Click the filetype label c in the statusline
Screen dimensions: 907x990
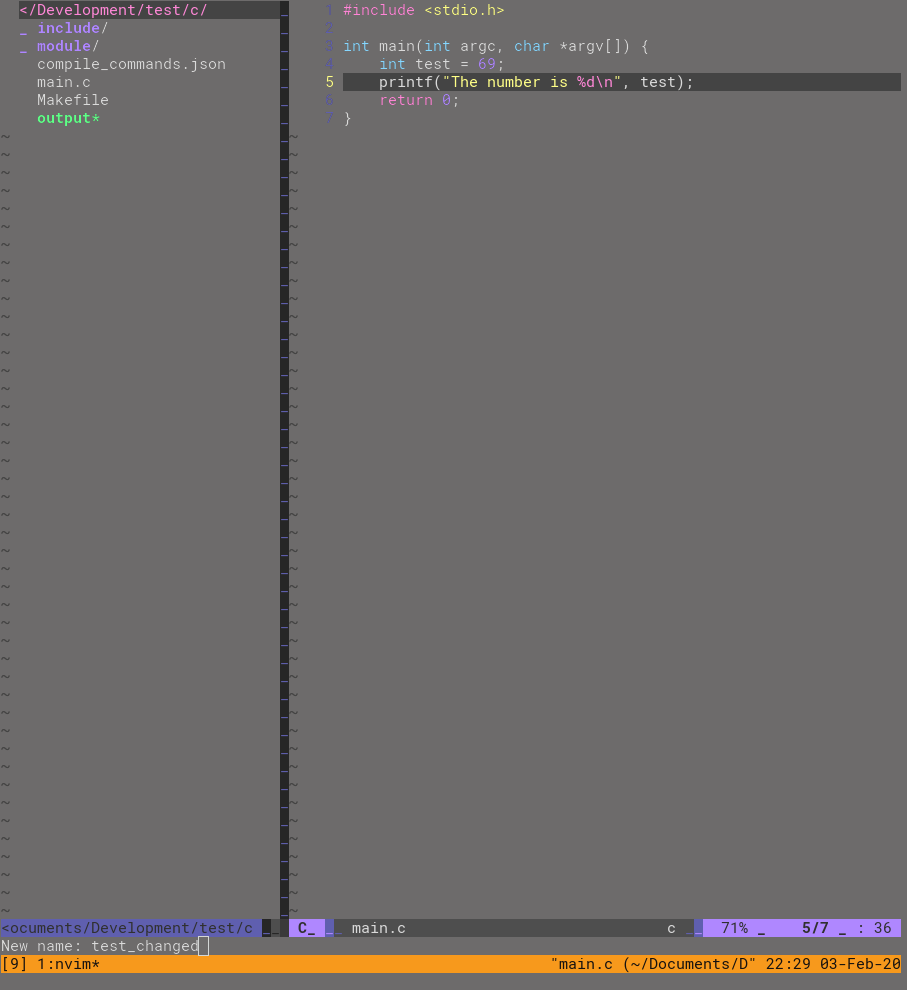click(x=672, y=928)
